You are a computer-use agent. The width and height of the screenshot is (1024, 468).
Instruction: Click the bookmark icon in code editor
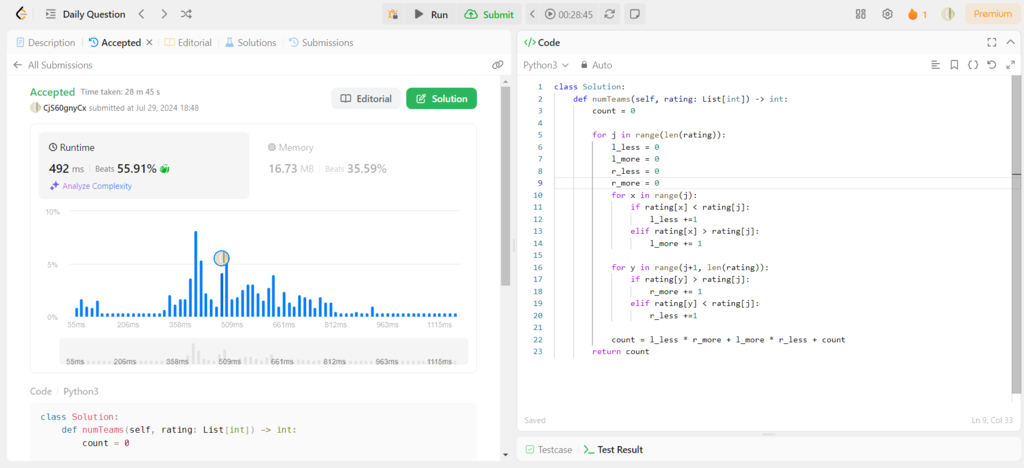[954, 65]
